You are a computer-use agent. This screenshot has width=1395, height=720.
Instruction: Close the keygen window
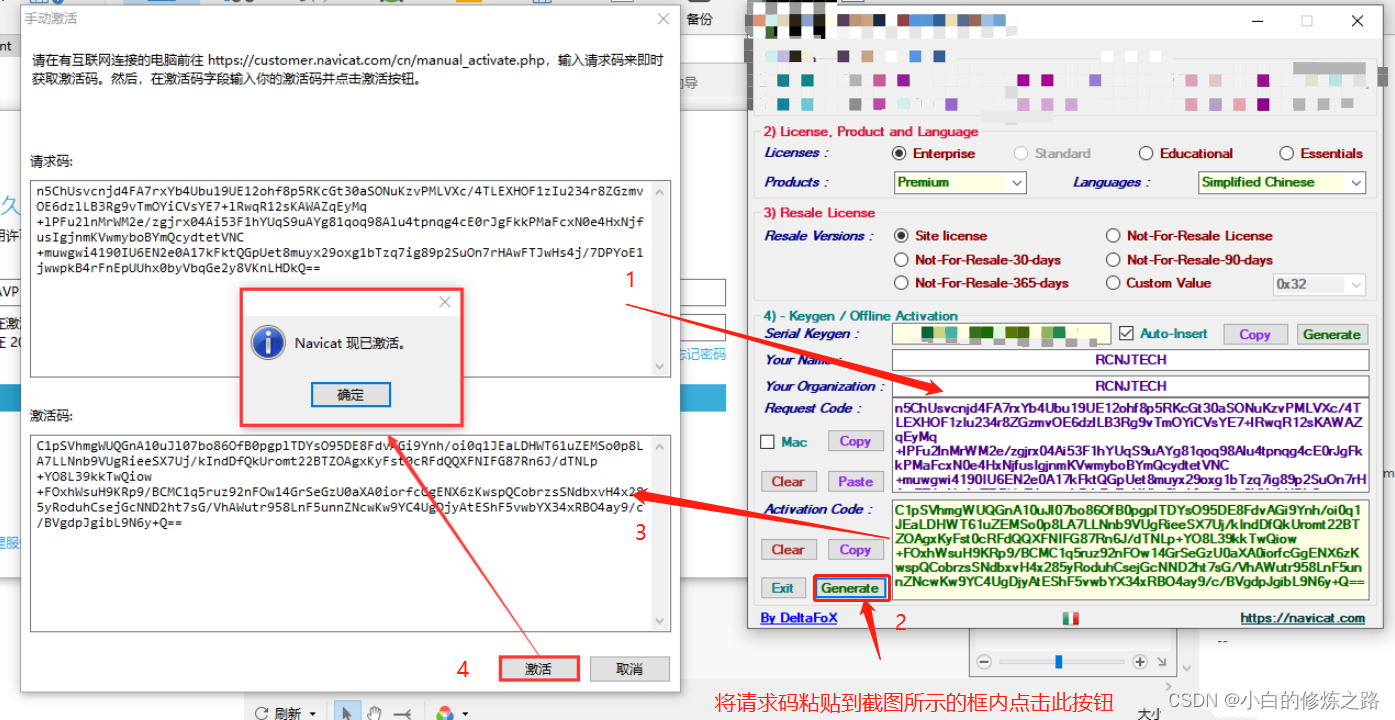tap(1357, 21)
